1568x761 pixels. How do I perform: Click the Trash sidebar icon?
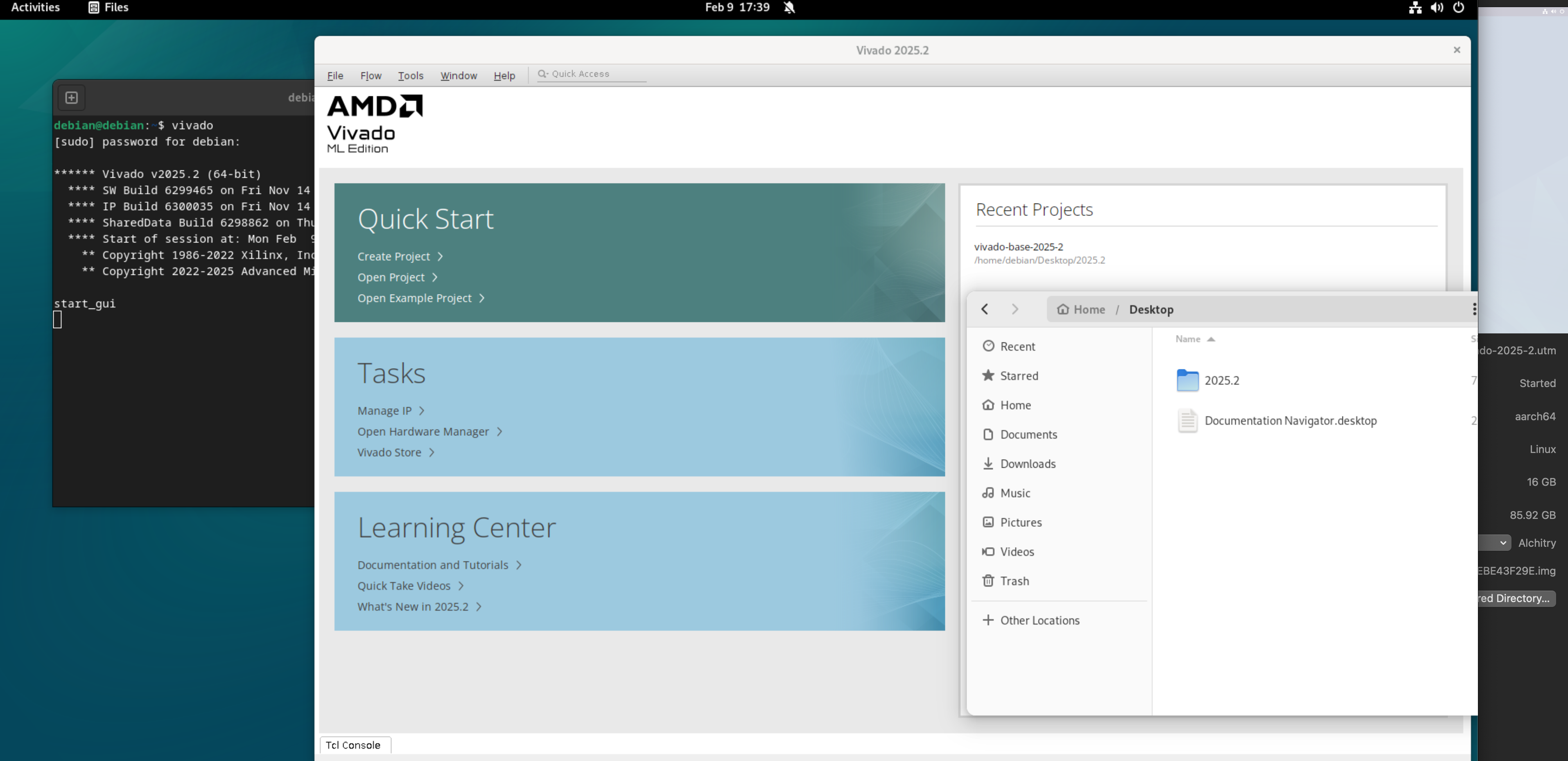988,581
